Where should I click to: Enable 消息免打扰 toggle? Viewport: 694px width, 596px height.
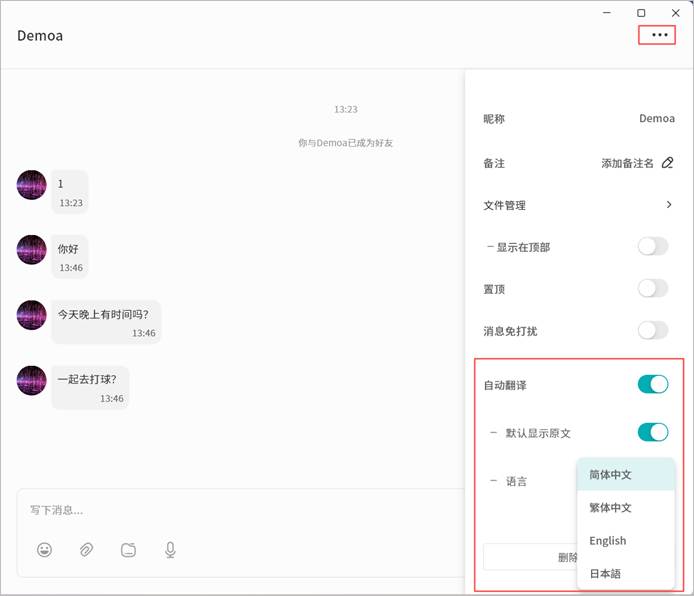652,330
